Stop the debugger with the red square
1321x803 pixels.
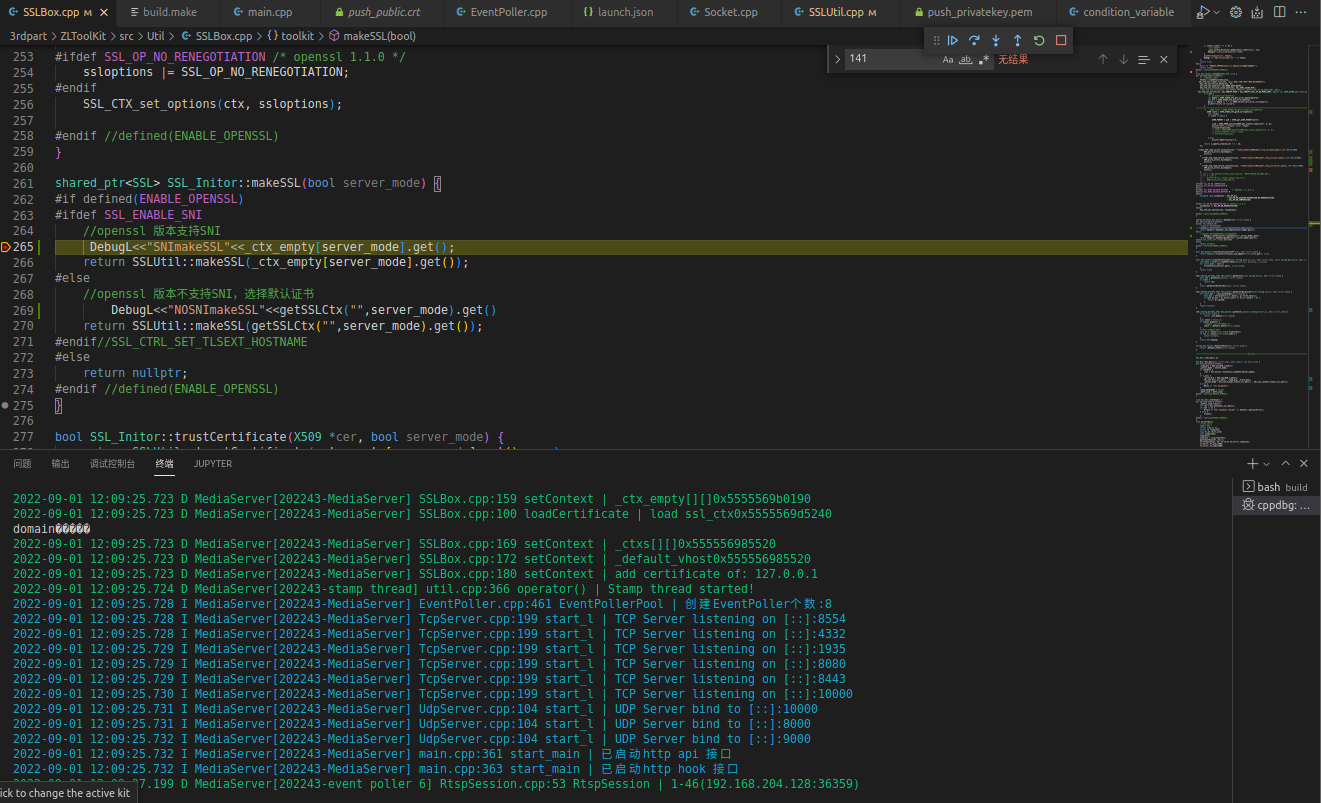[x=1060, y=40]
